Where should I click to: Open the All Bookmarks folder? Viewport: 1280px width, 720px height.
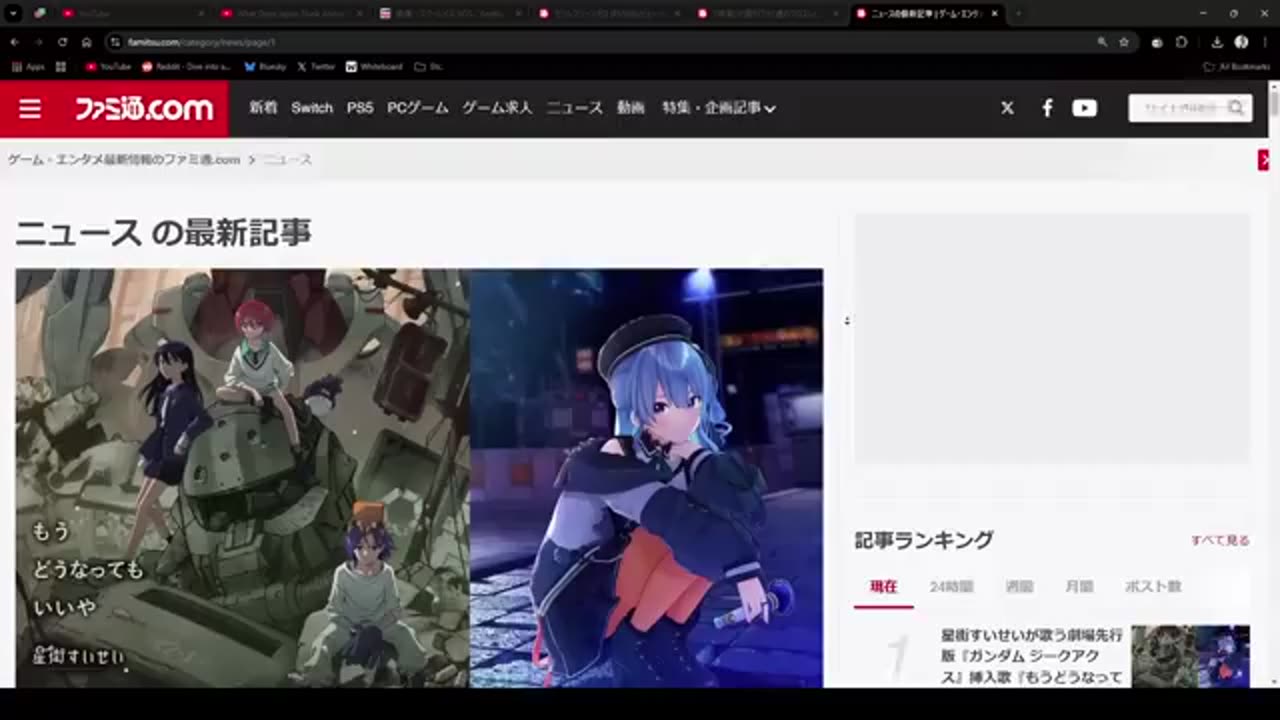click(1237, 67)
